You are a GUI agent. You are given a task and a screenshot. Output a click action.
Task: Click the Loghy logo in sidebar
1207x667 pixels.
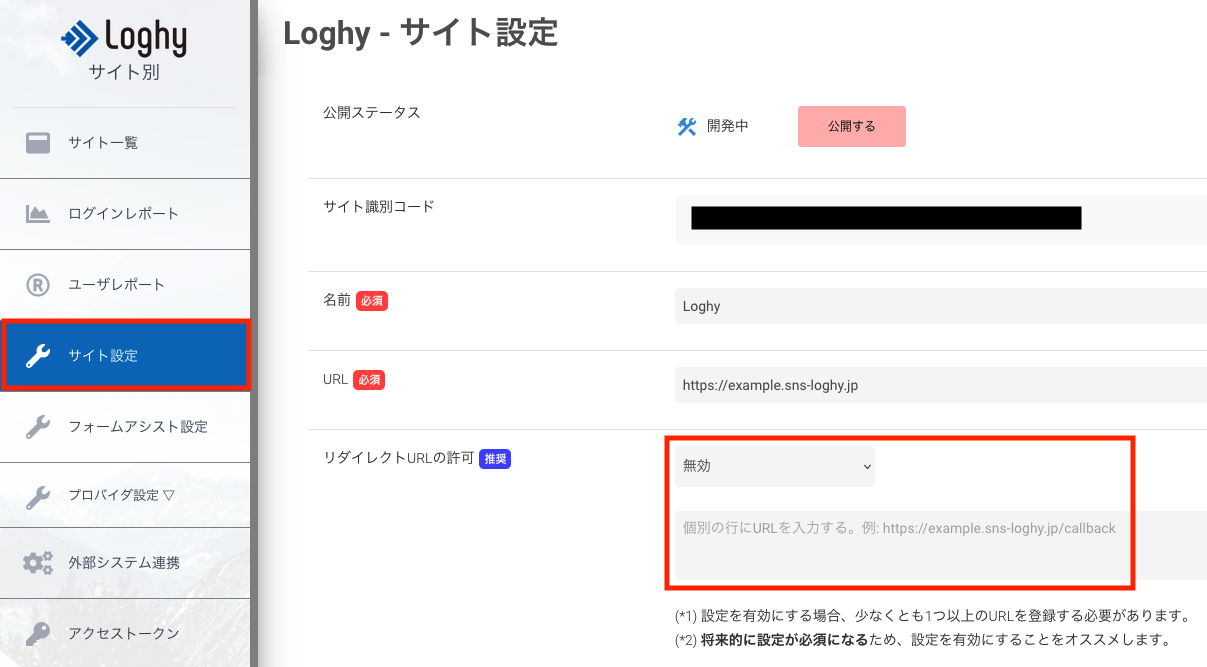point(124,39)
